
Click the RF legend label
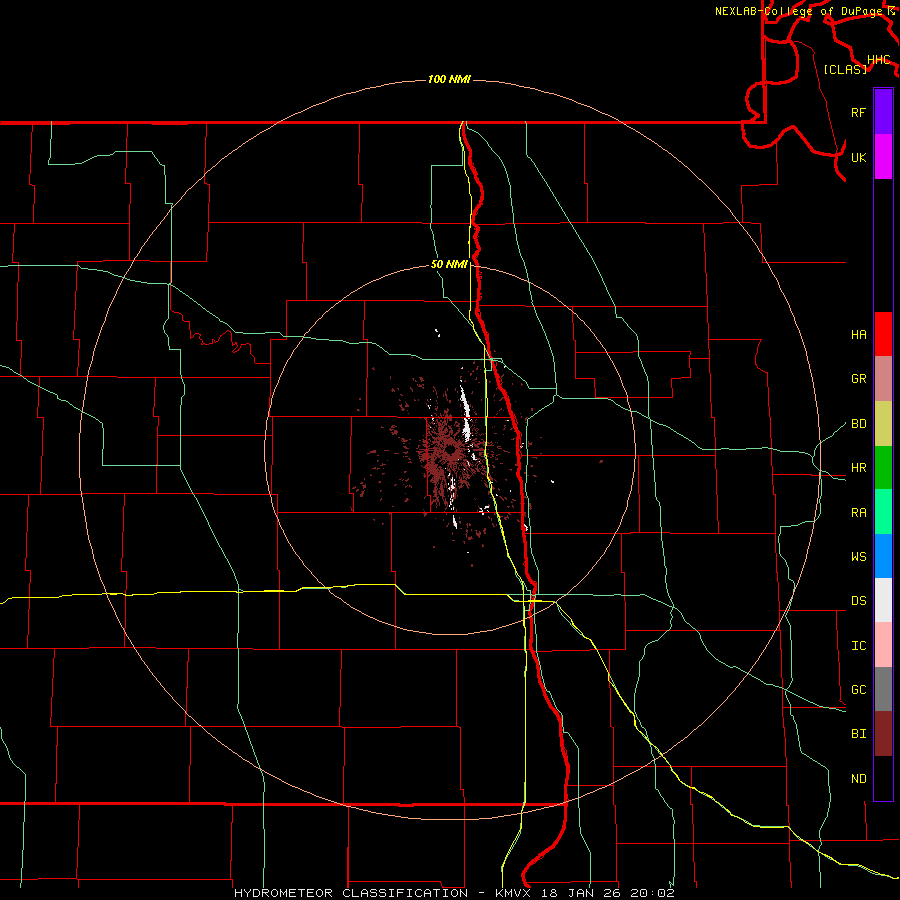(858, 112)
